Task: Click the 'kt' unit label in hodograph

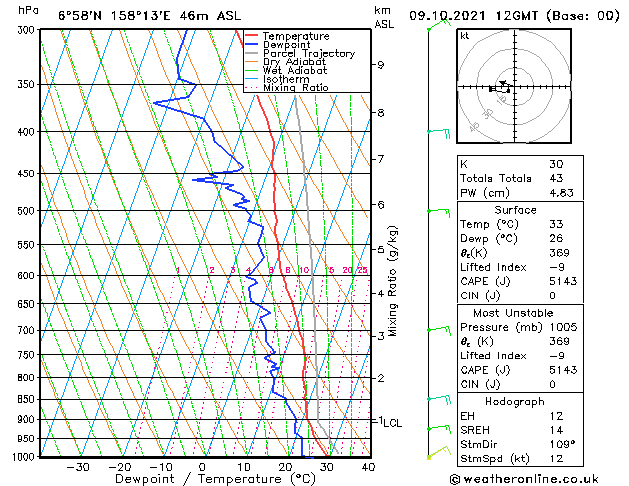Action: 465,36
